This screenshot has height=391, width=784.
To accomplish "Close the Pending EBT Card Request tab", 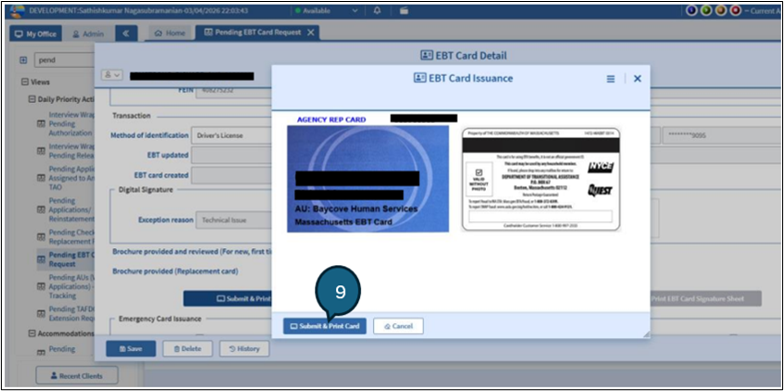I will coord(310,32).
